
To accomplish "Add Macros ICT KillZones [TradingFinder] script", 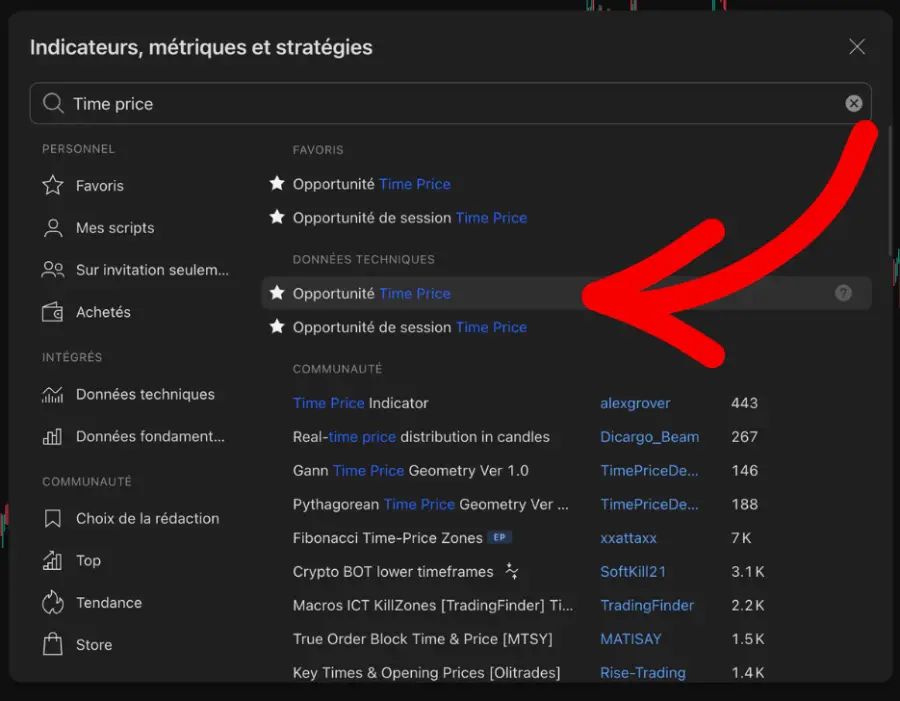I will (x=433, y=606).
